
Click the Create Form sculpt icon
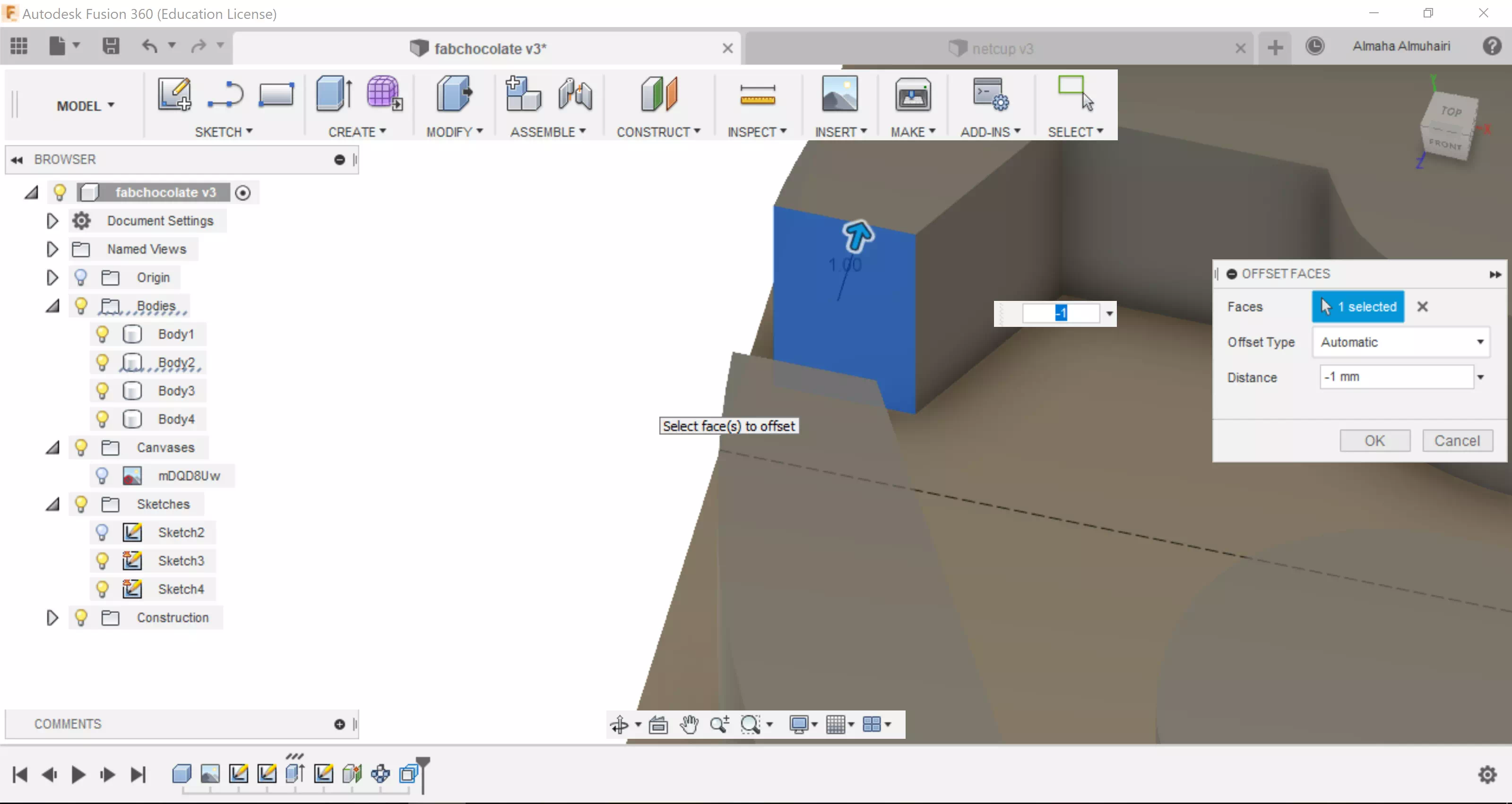click(384, 94)
